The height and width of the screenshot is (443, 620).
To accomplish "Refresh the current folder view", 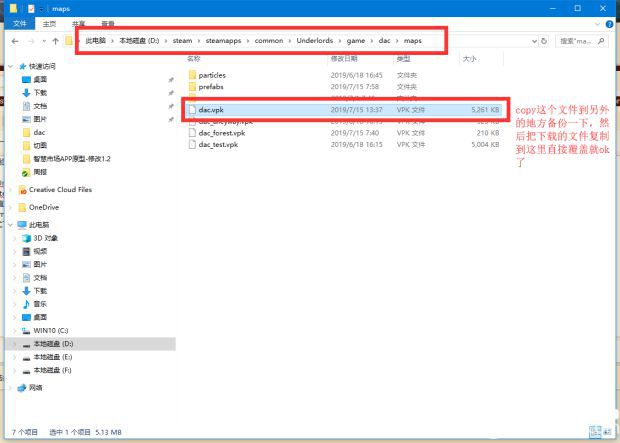I will [544, 41].
